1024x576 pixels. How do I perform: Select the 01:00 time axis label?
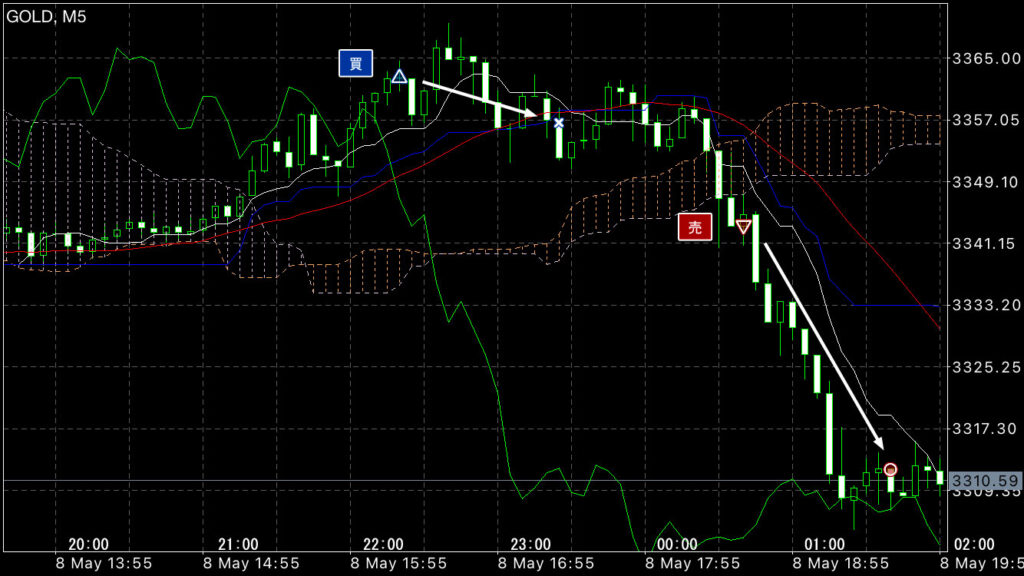click(824, 544)
